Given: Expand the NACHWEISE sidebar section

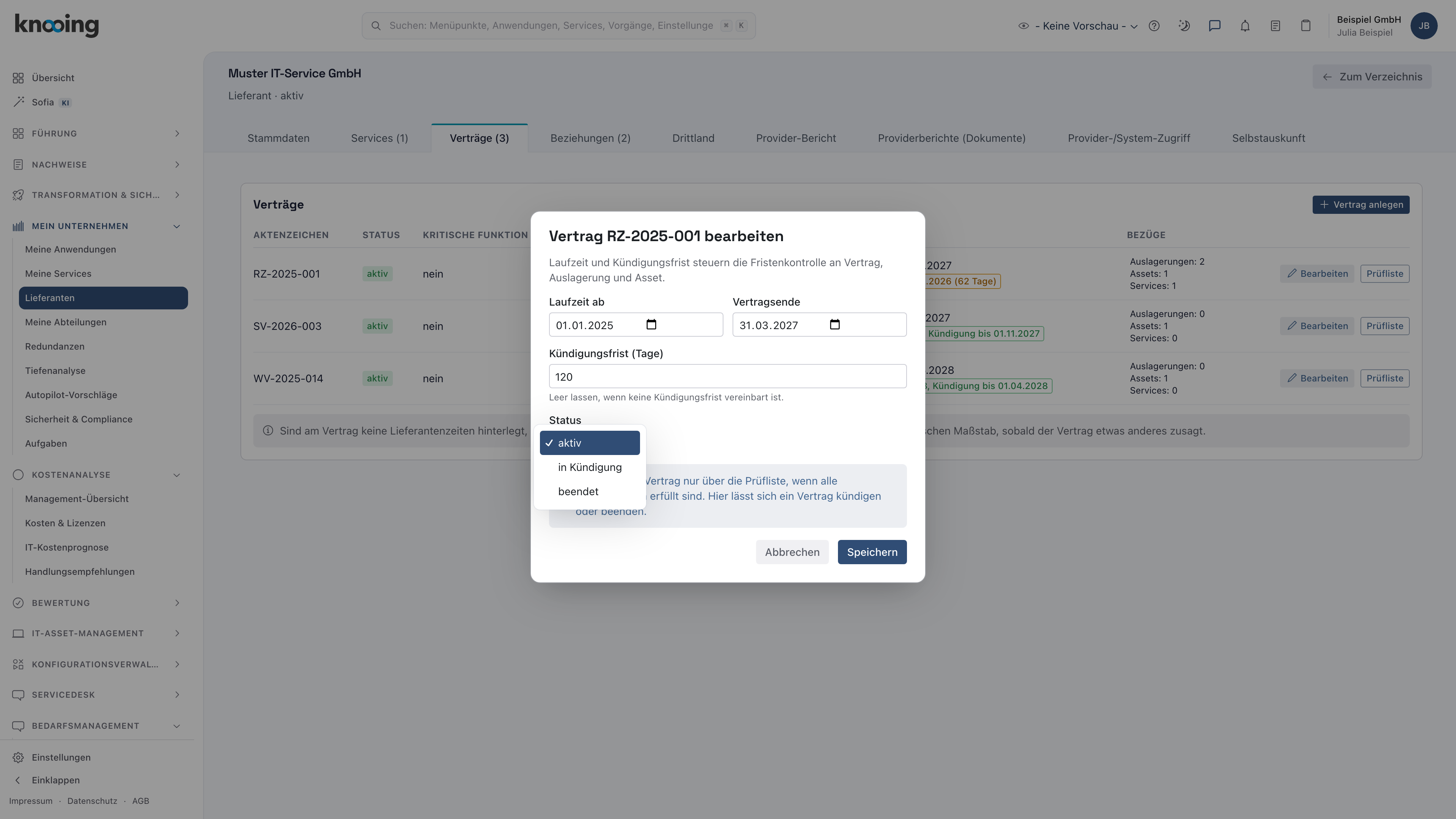Looking at the screenshot, I should (x=97, y=165).
